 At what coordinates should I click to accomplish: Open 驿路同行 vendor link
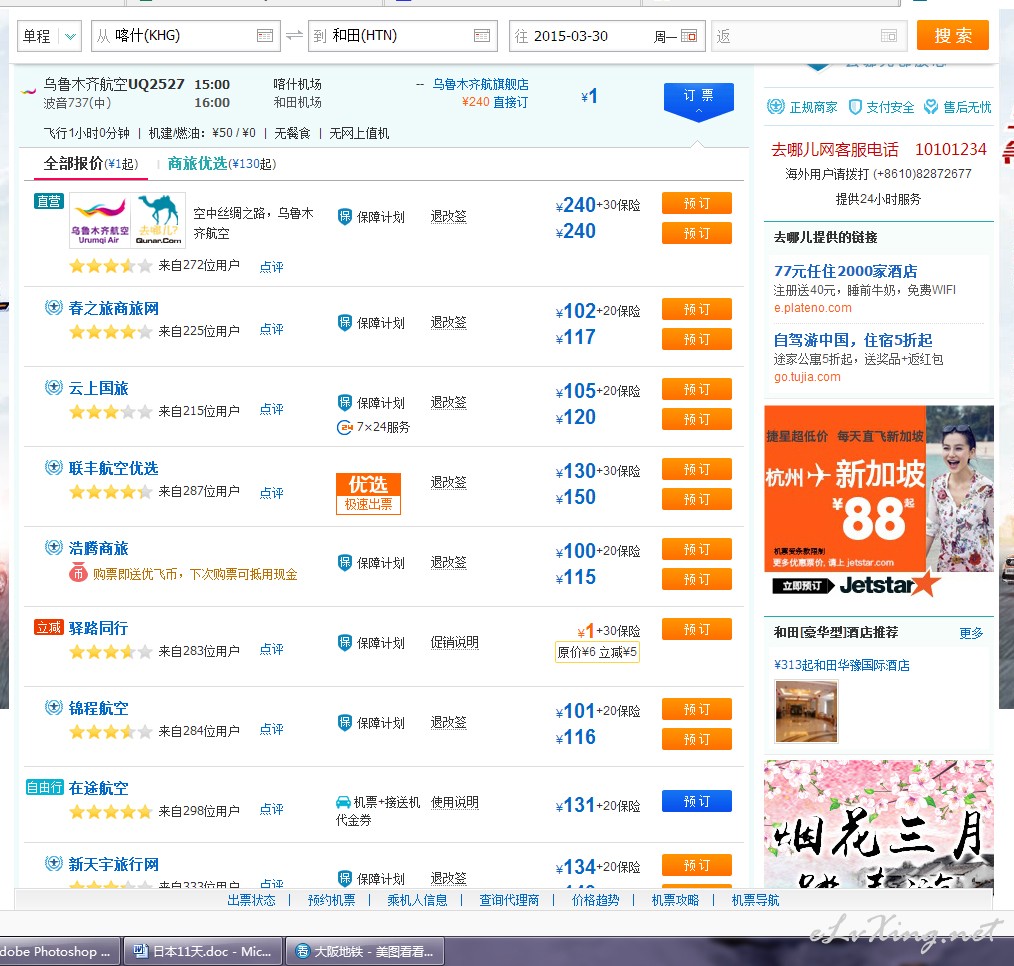coord(98,628)
